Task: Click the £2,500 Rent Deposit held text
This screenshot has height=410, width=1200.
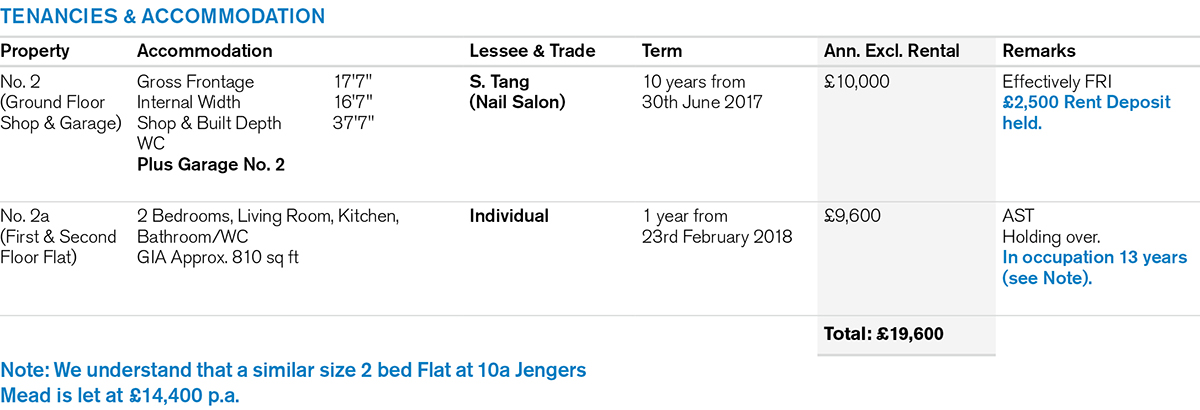Action: (1086, 113)
